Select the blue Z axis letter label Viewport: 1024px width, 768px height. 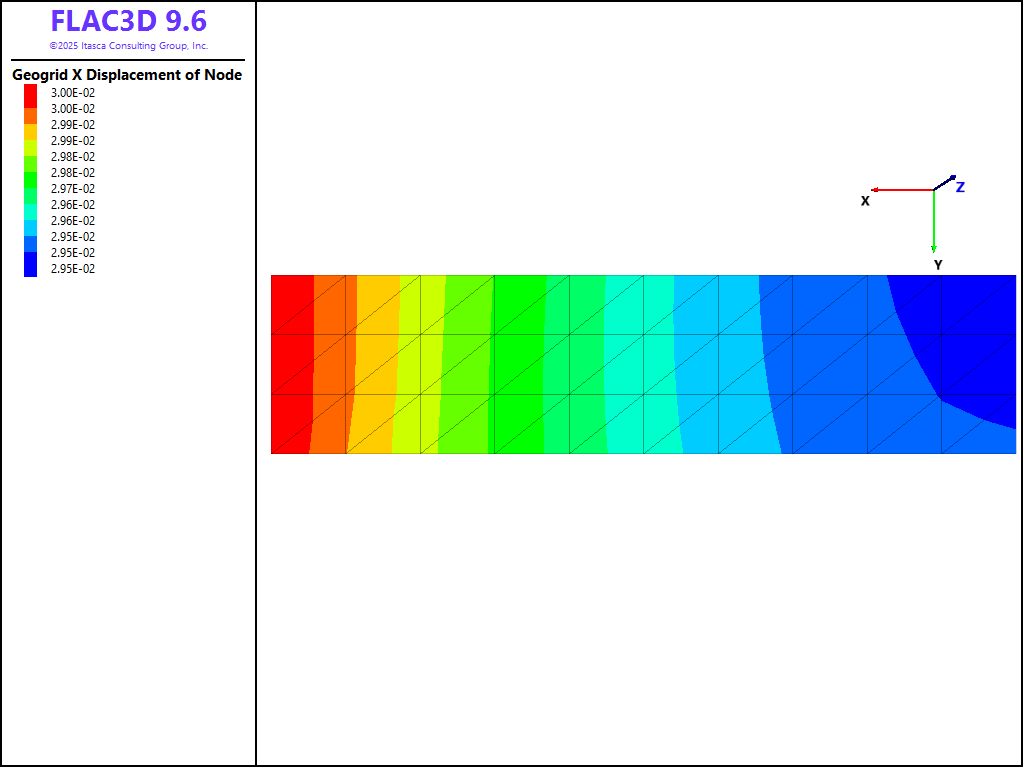tap(960, 187)
